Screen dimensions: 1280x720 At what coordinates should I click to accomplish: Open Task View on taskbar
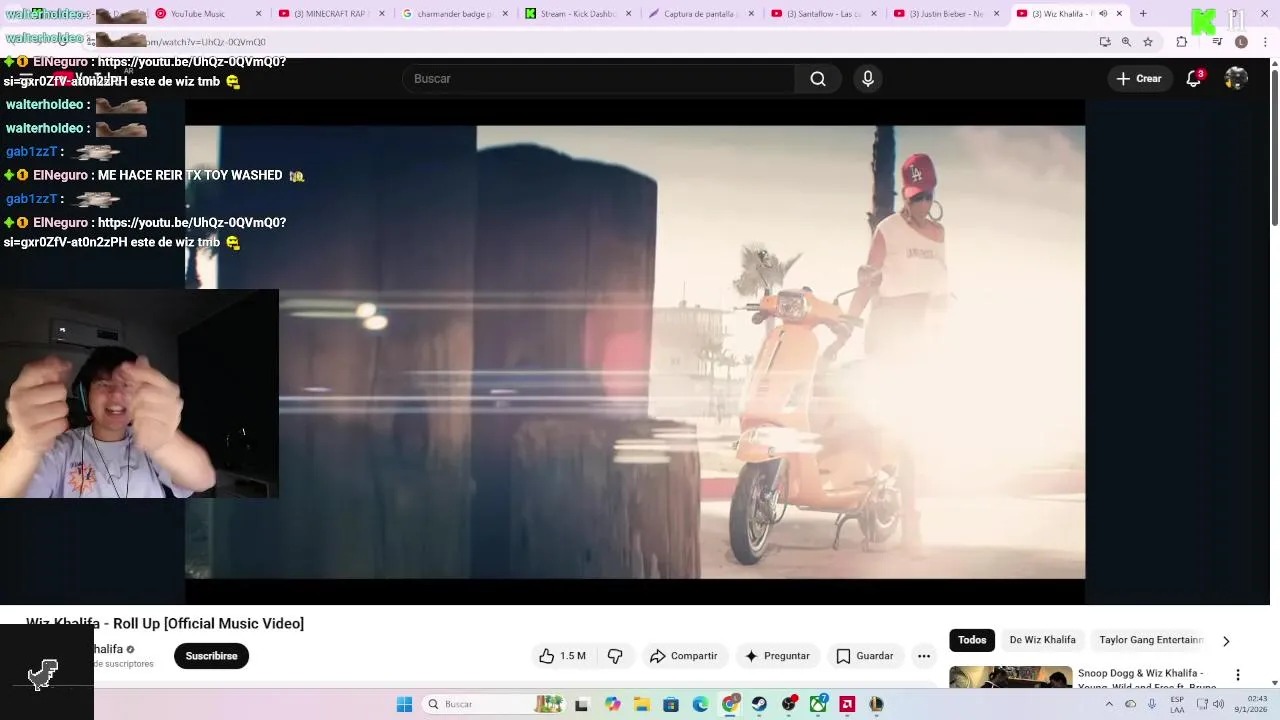point(582,704)
